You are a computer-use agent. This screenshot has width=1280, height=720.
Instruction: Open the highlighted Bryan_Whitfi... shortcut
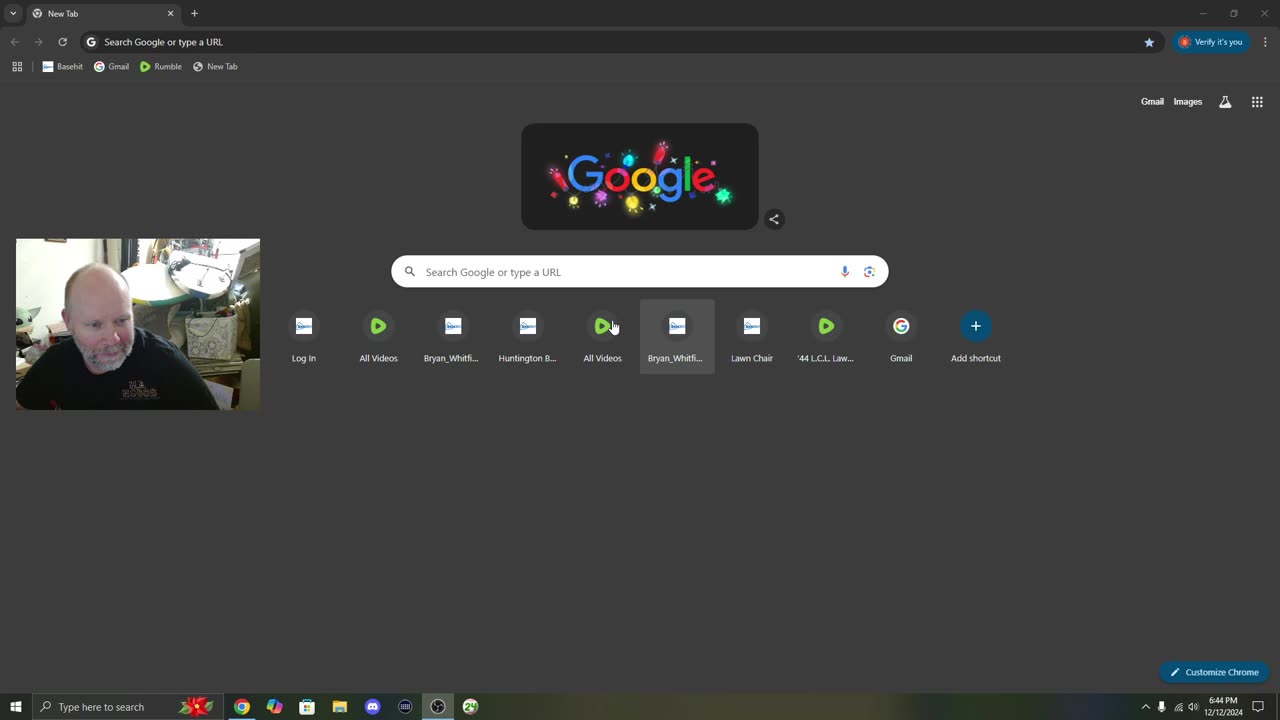[x=677, y=337]
